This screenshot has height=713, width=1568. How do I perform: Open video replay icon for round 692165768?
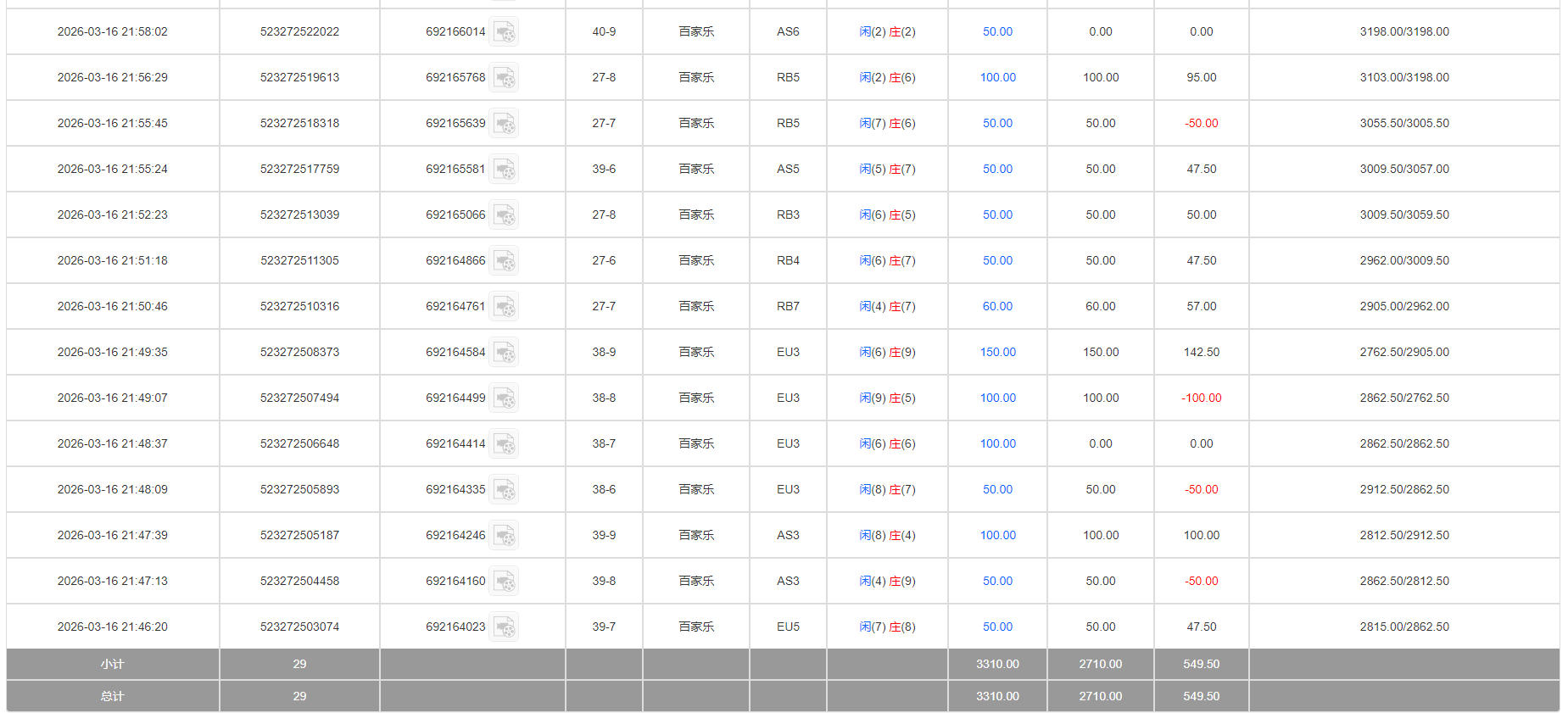[x=504, y=78]
